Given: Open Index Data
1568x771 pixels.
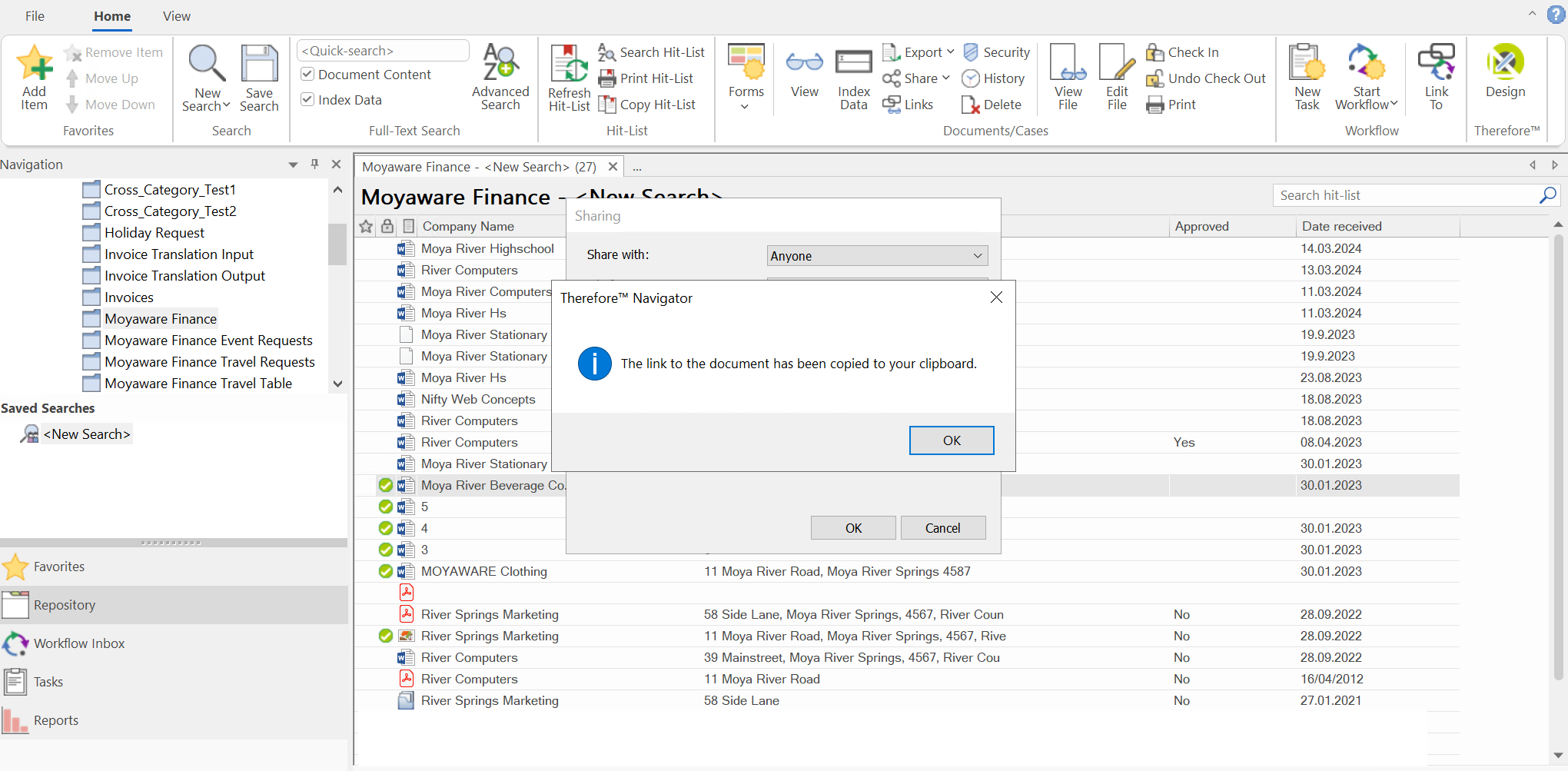Looking at the screenshot, I should [x=854, y=78].
